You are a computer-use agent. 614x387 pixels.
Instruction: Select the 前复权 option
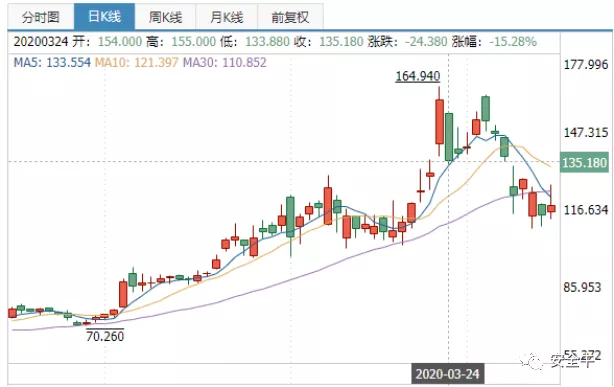click(290, 17)
